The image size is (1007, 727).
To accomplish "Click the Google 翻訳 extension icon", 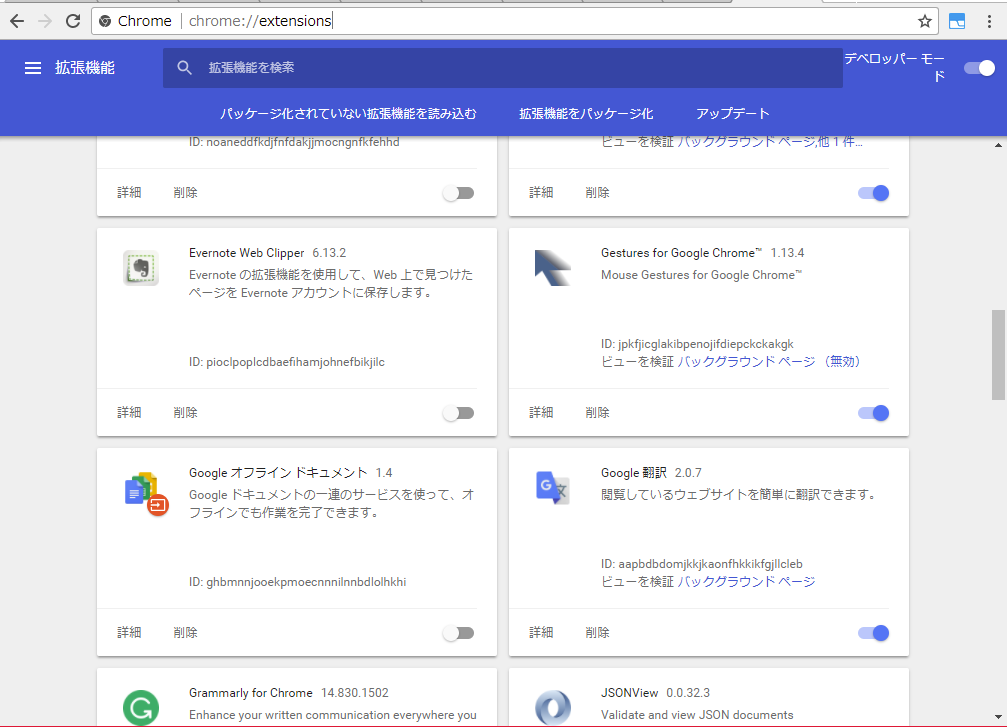I will point(551,489).
